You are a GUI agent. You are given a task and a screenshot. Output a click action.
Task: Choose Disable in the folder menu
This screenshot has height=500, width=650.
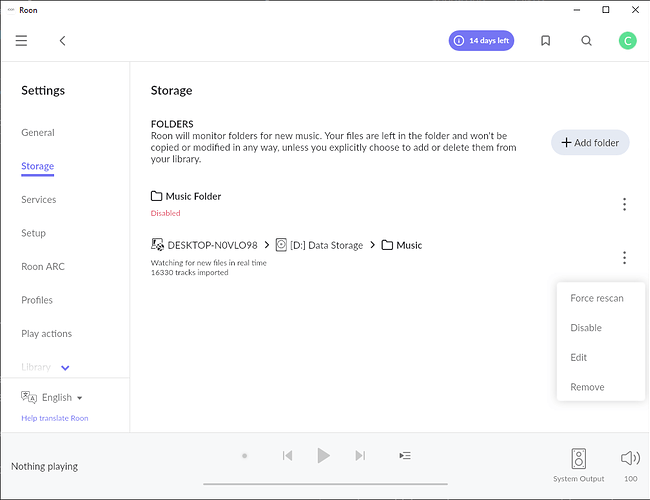pos(586,328)
